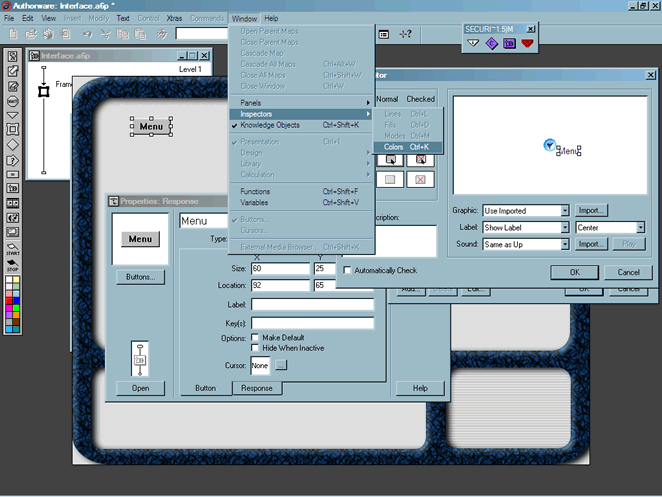Open the Graphic 'Use Imported' dropdown
The width and height of the screenshot is (662, 497).
click(565, 210)
